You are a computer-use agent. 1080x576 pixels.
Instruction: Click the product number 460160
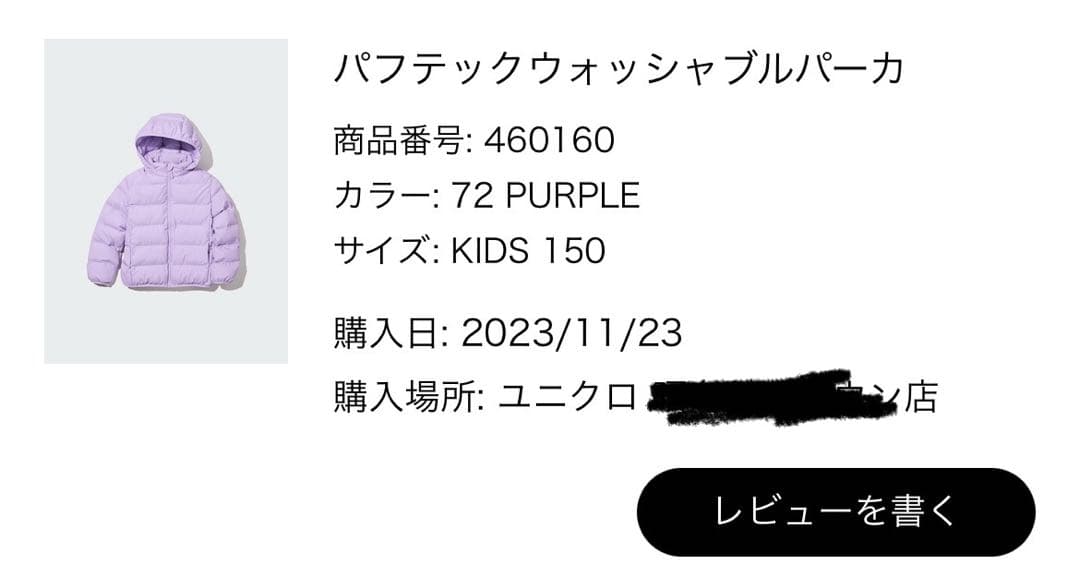click(x=549, y=141)
